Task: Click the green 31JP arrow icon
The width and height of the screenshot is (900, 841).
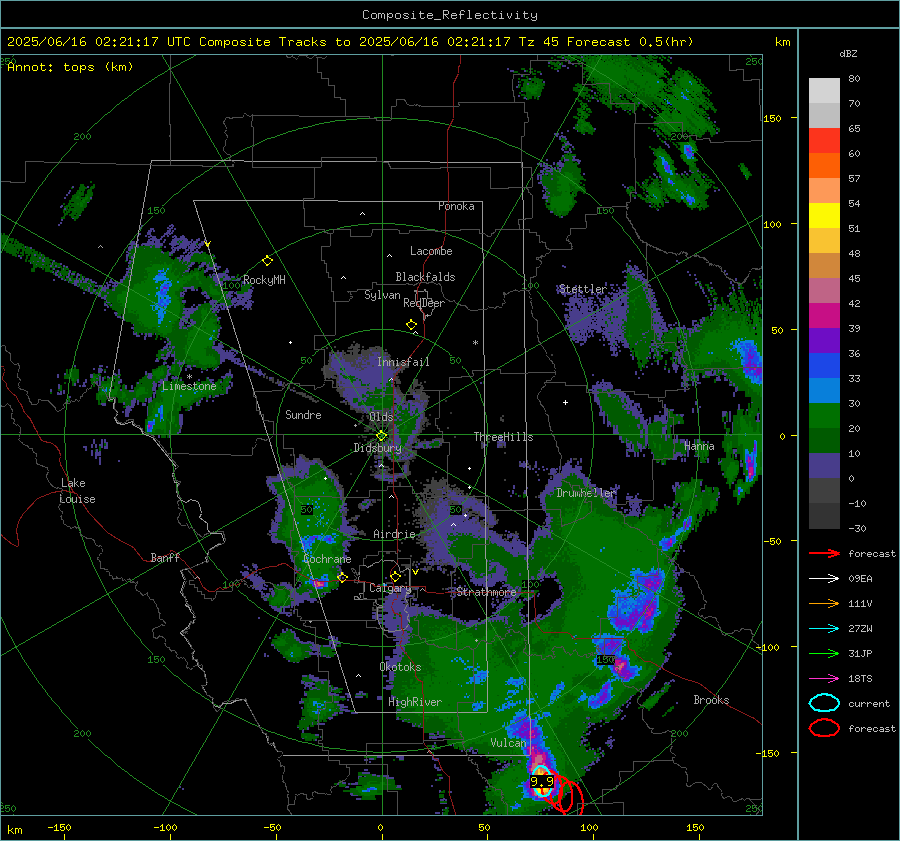Action: click(x=824, y=653)
